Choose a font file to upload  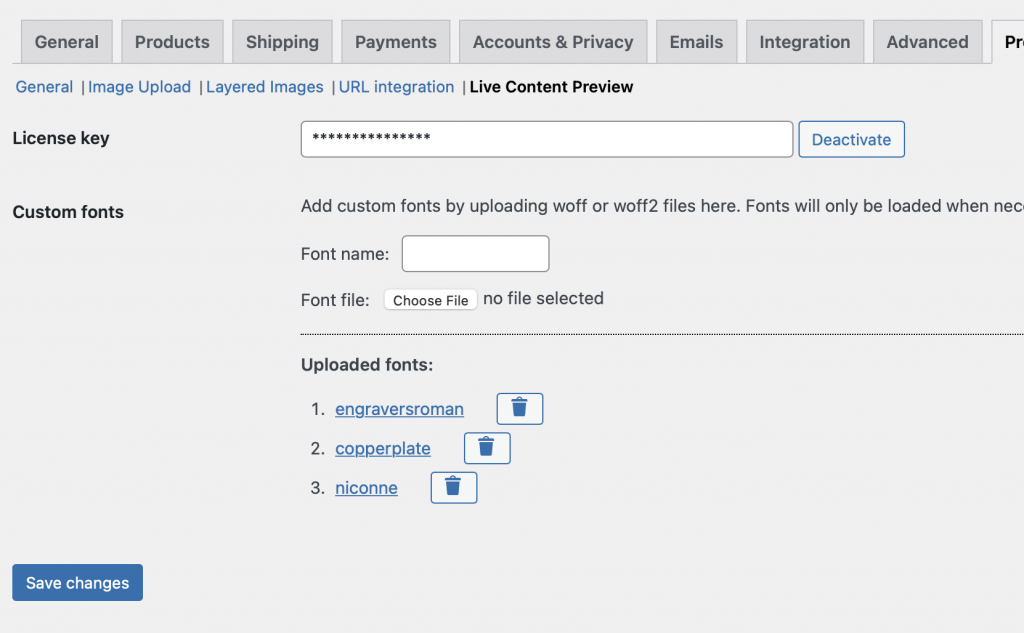[430, 299]
